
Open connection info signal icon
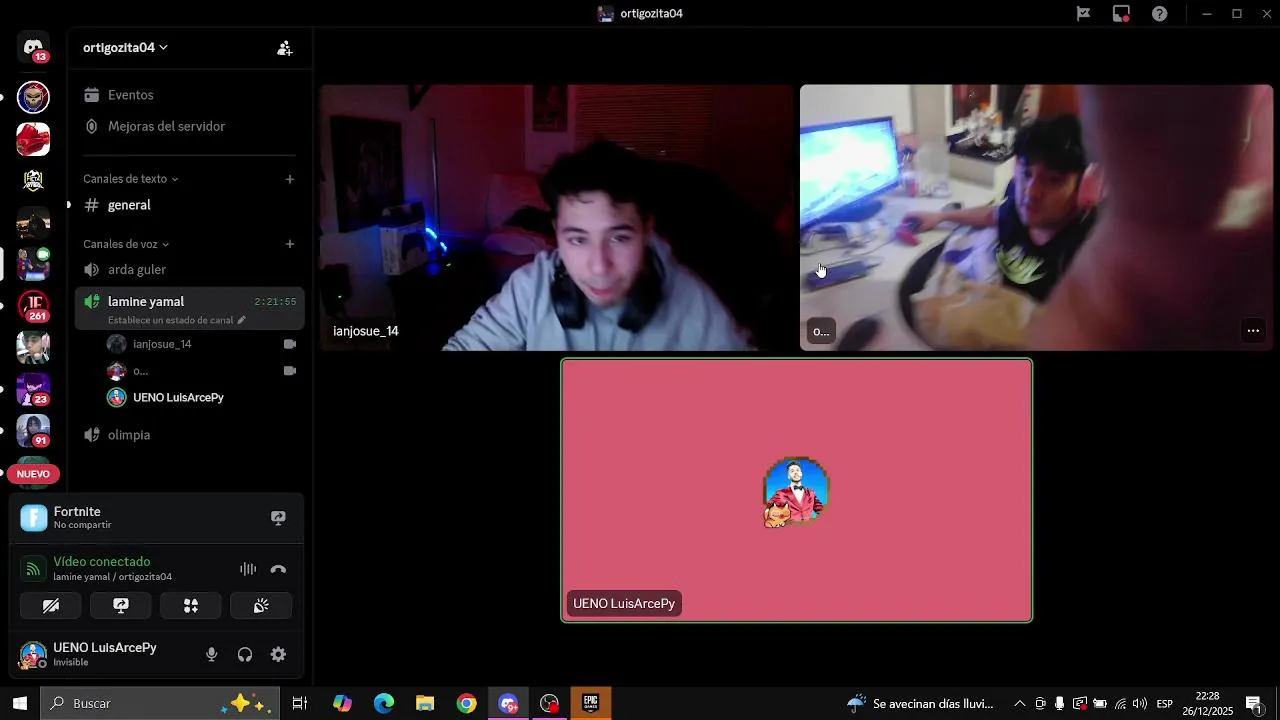[33, 569]
